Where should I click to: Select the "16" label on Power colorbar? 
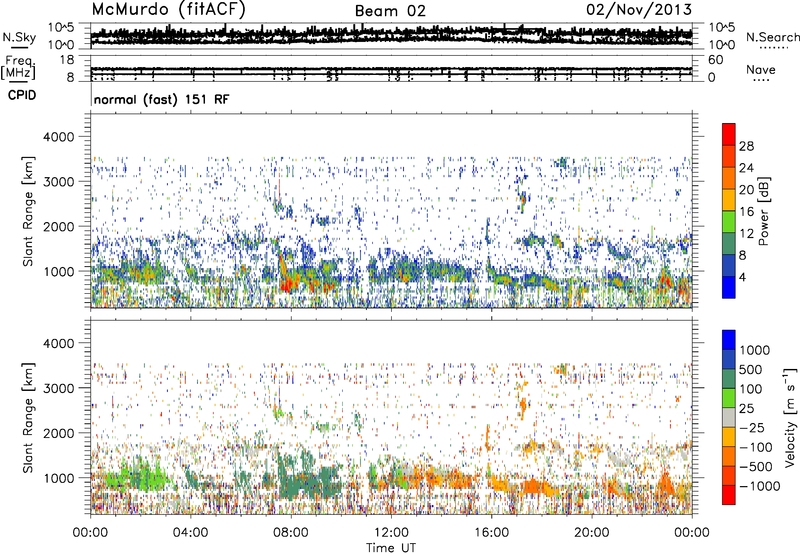pyautogui.click(x=746, y=212)
